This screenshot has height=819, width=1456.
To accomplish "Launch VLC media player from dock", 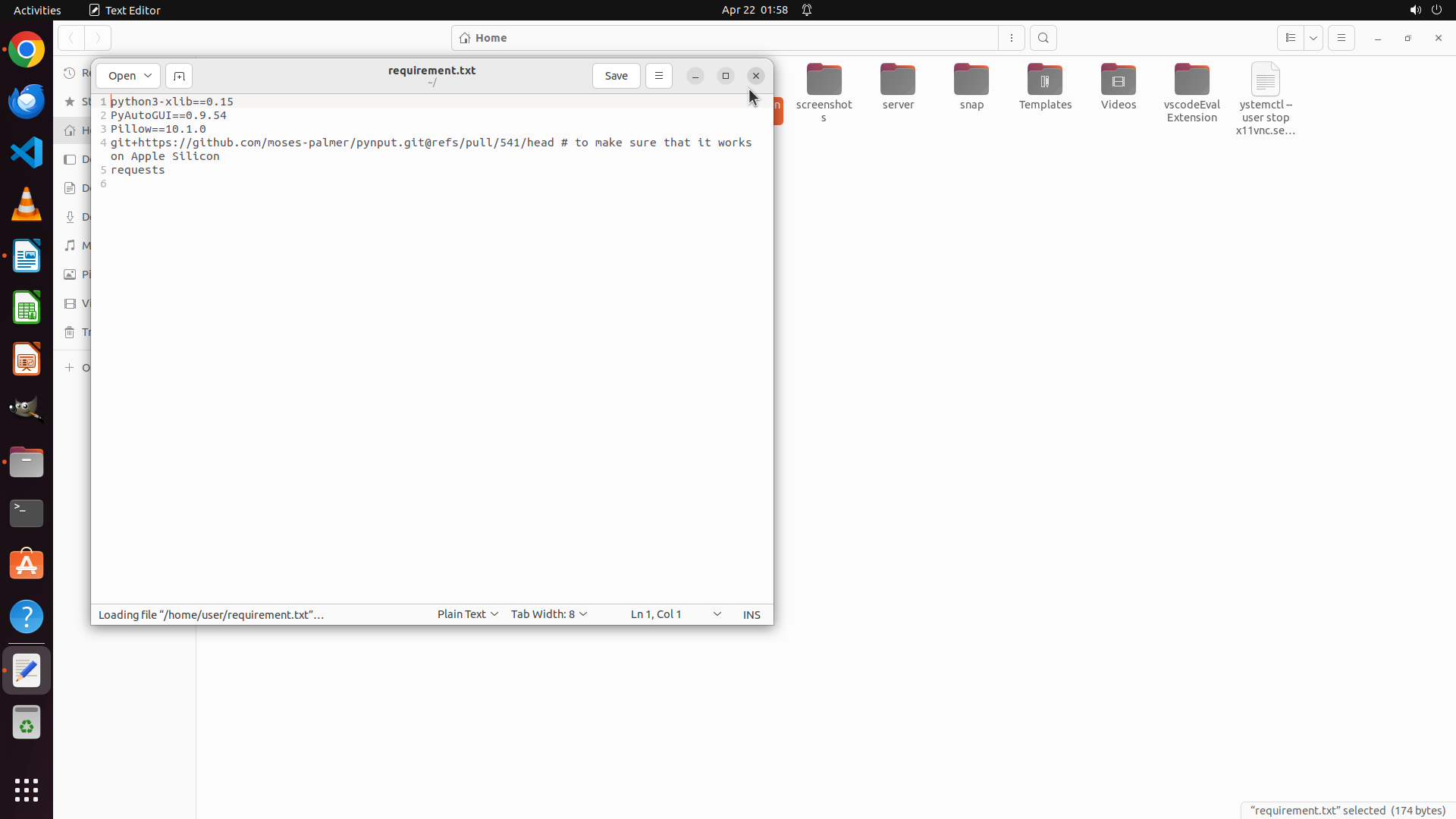I will 27,204.
